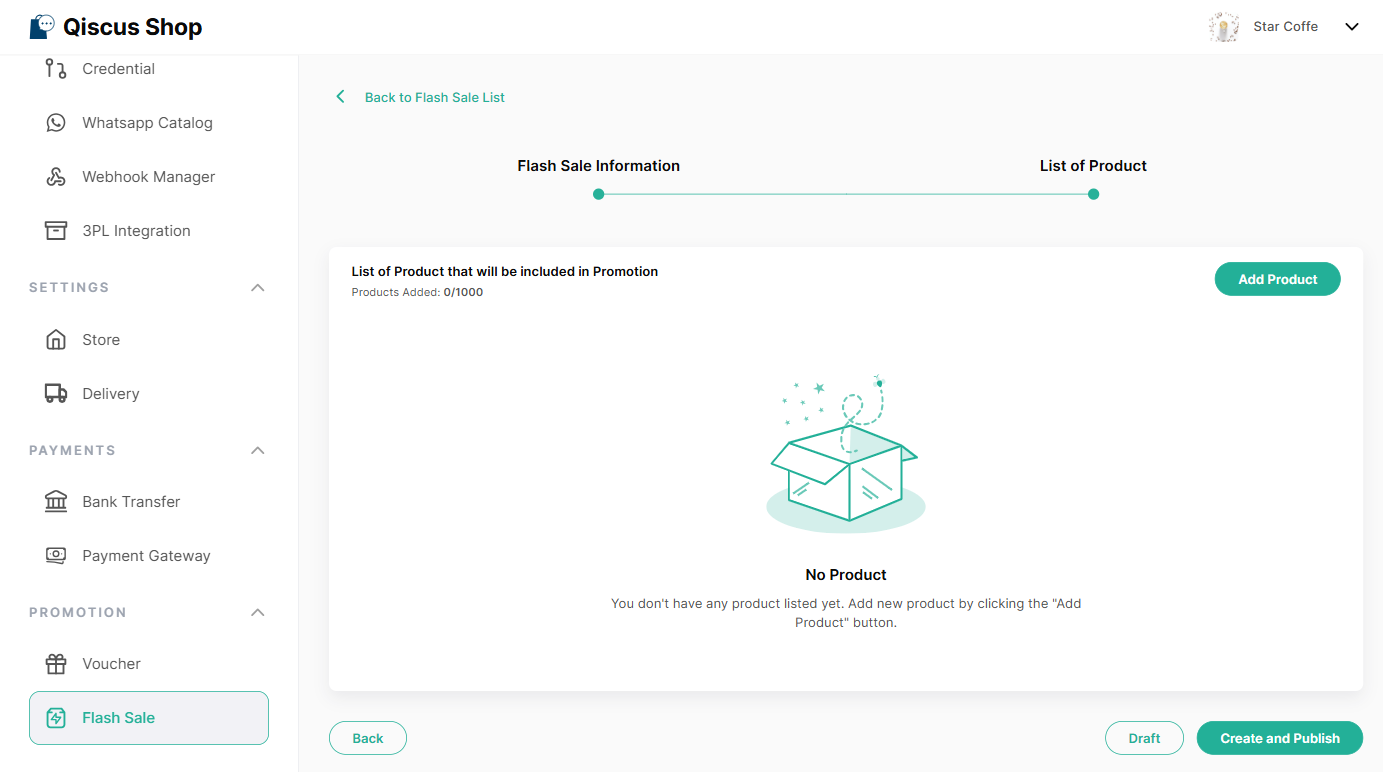The height and width of the screenshot is (772, 1383).
Task: Click the Bank Transfer building icon
Action: [x=56, y=502]
